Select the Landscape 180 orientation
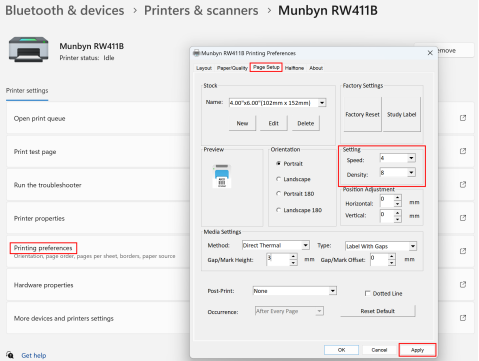 click(x=278, y=210)
